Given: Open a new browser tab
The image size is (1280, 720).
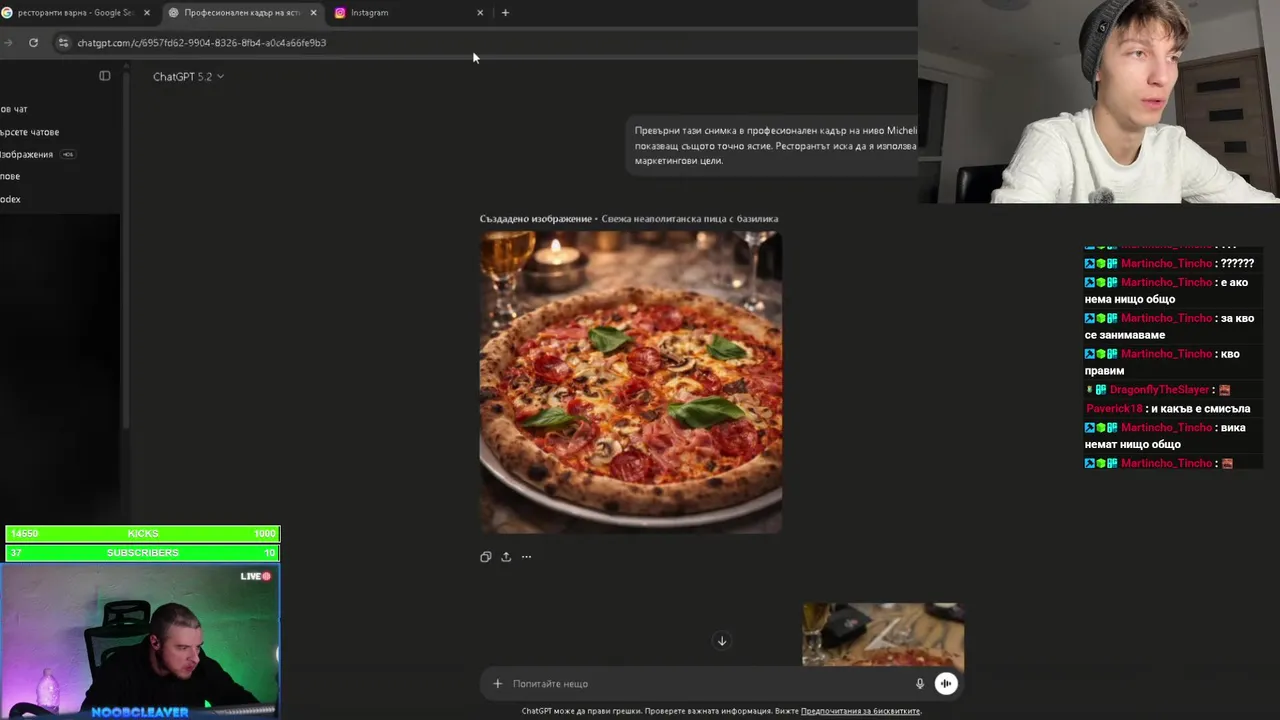Looking at the screenshot, I should [x=505, y=13].
